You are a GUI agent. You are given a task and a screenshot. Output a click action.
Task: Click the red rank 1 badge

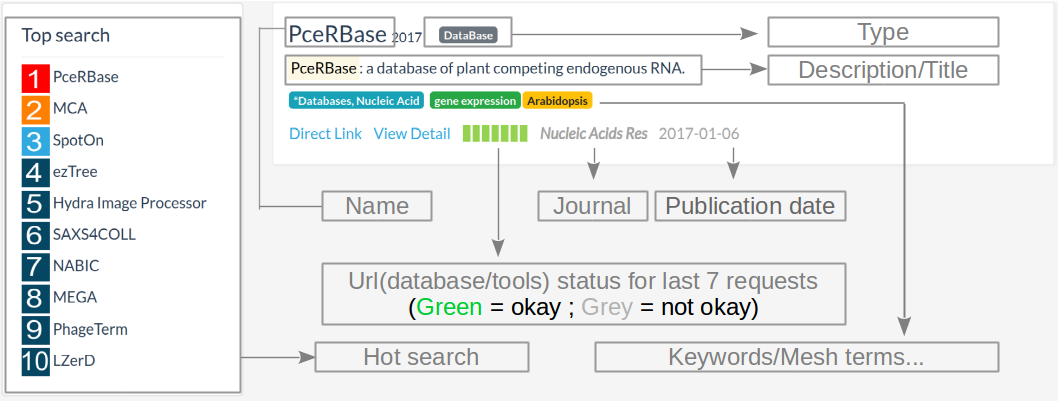(x=35, y=78)
